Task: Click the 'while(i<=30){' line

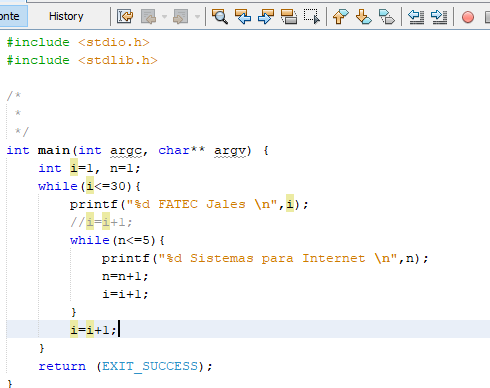Action: click(x=89, y=186)
